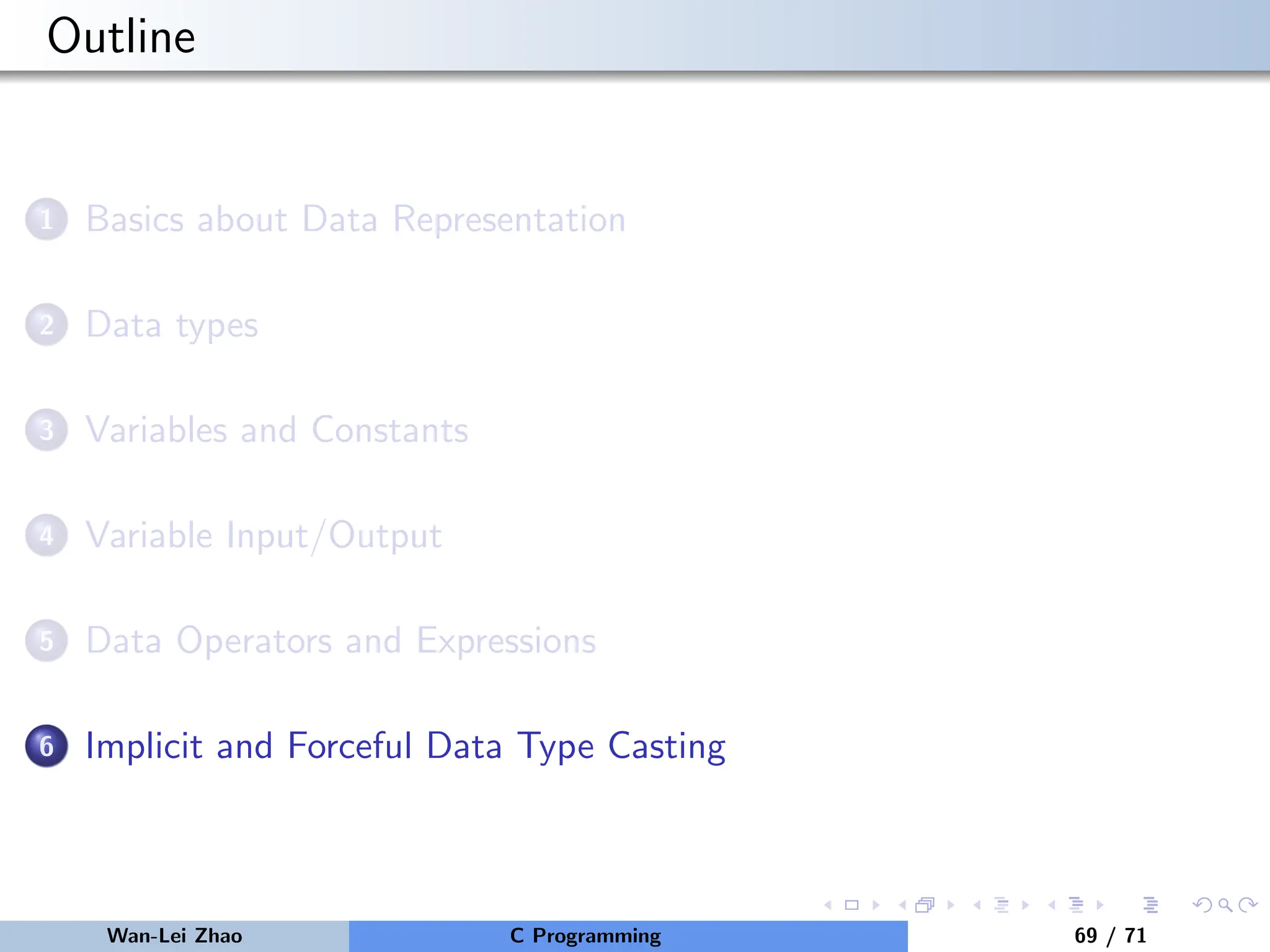Click the presentation outline lines icon

(x=1151, y=905)
